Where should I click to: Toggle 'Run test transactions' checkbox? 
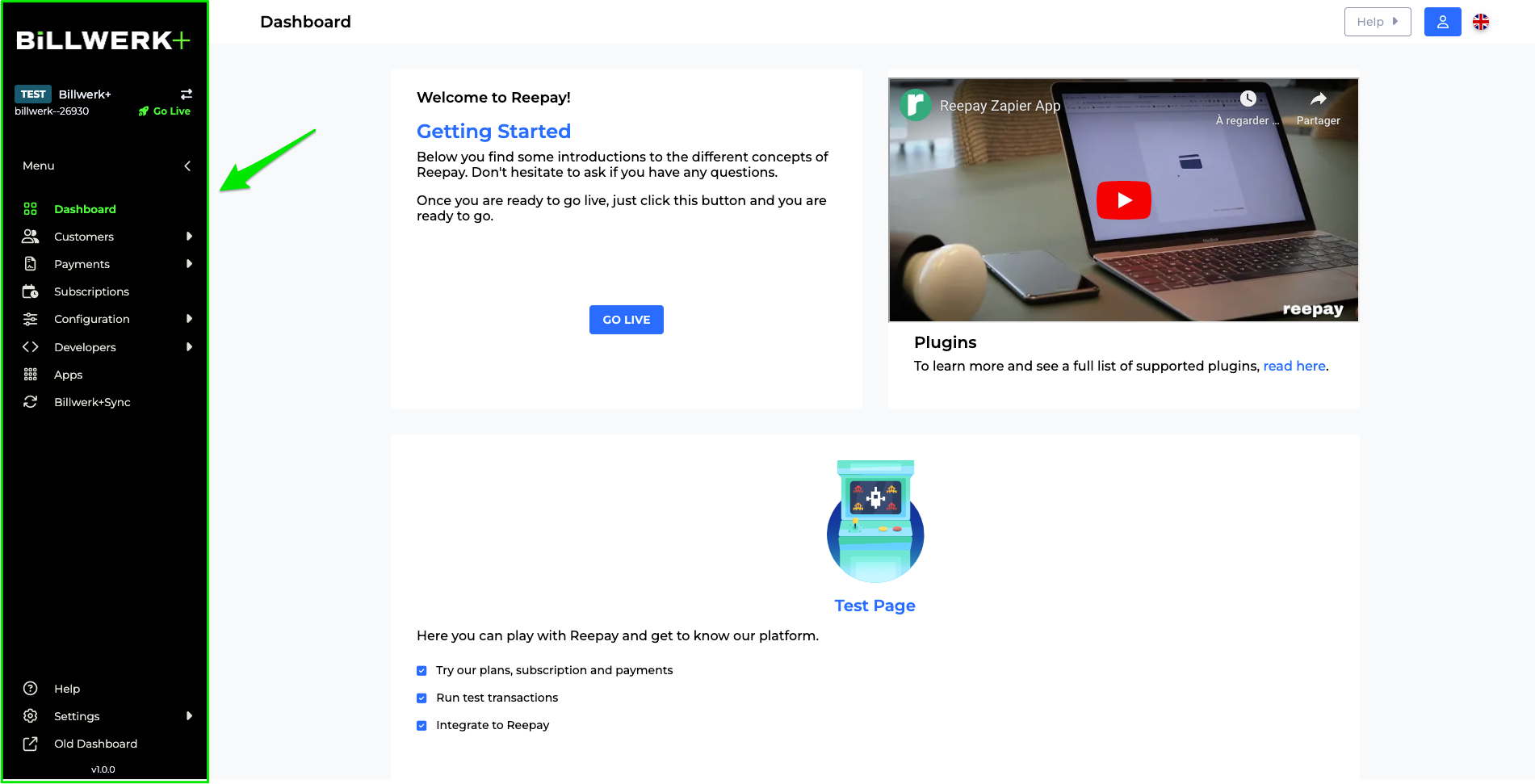pos(421,698)
